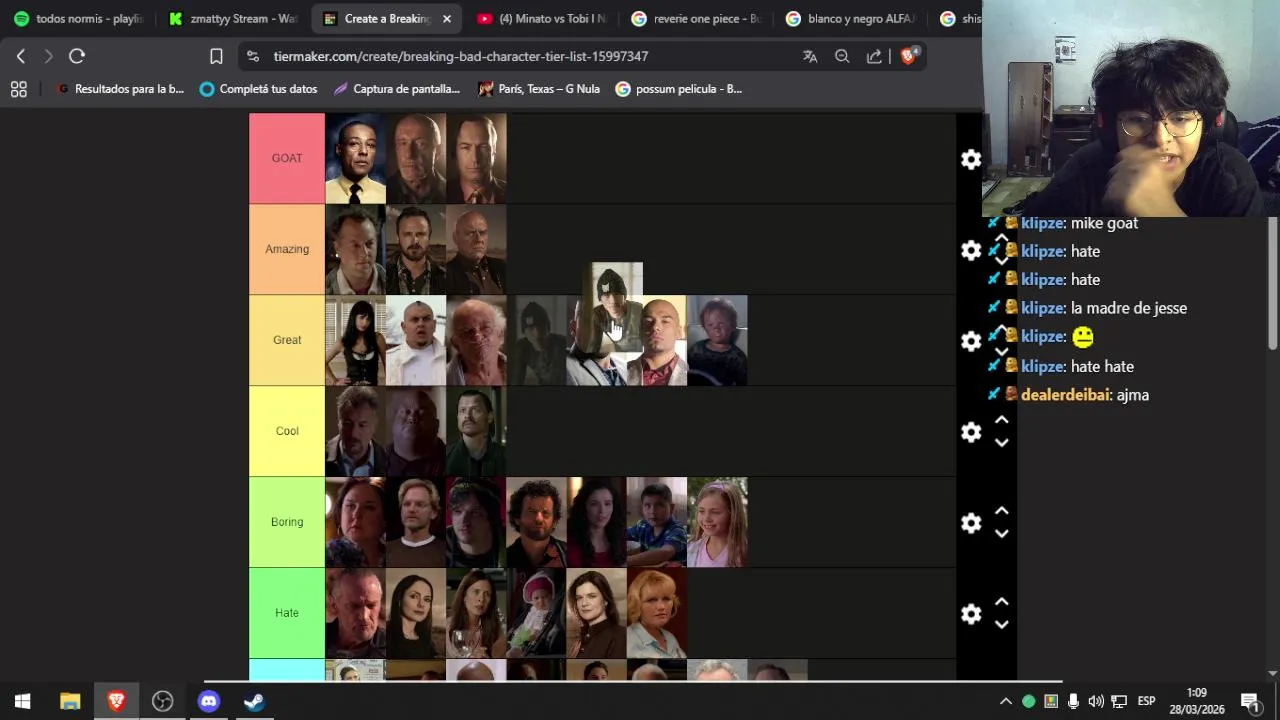This screenshot has height=720, width=1280.
Task: Open Discord from the taskbar
Action: (x=208, y=701)
